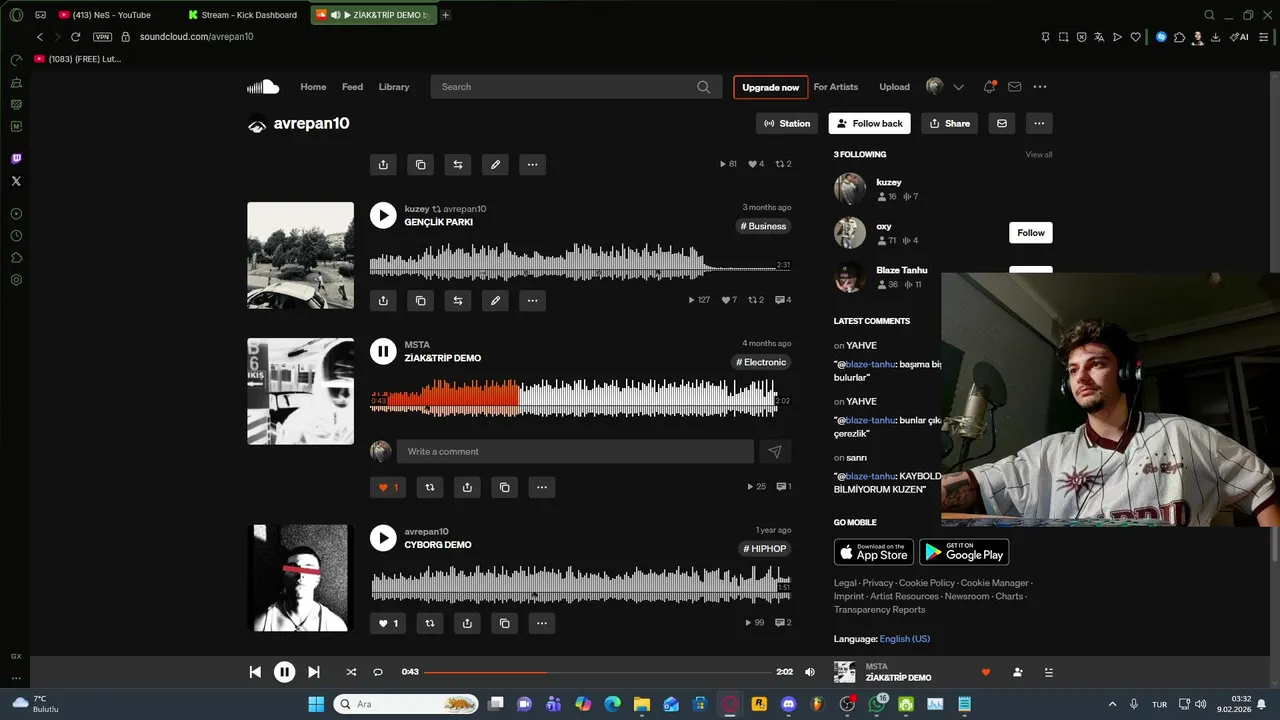Click the profile Share button
Viewport: 1280px width, 720px height.
(949, 123)
